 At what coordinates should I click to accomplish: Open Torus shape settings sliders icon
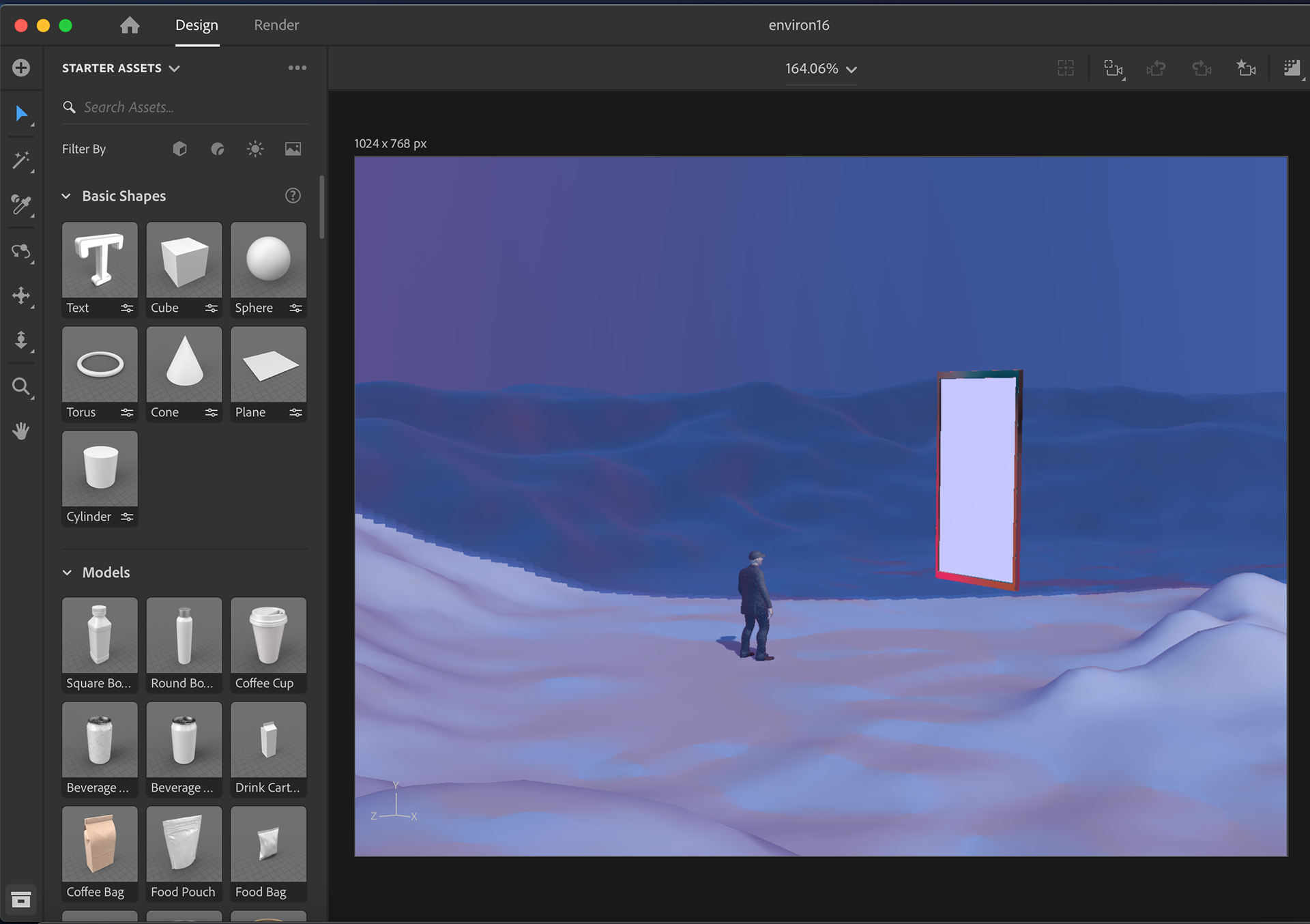[127, 413]
